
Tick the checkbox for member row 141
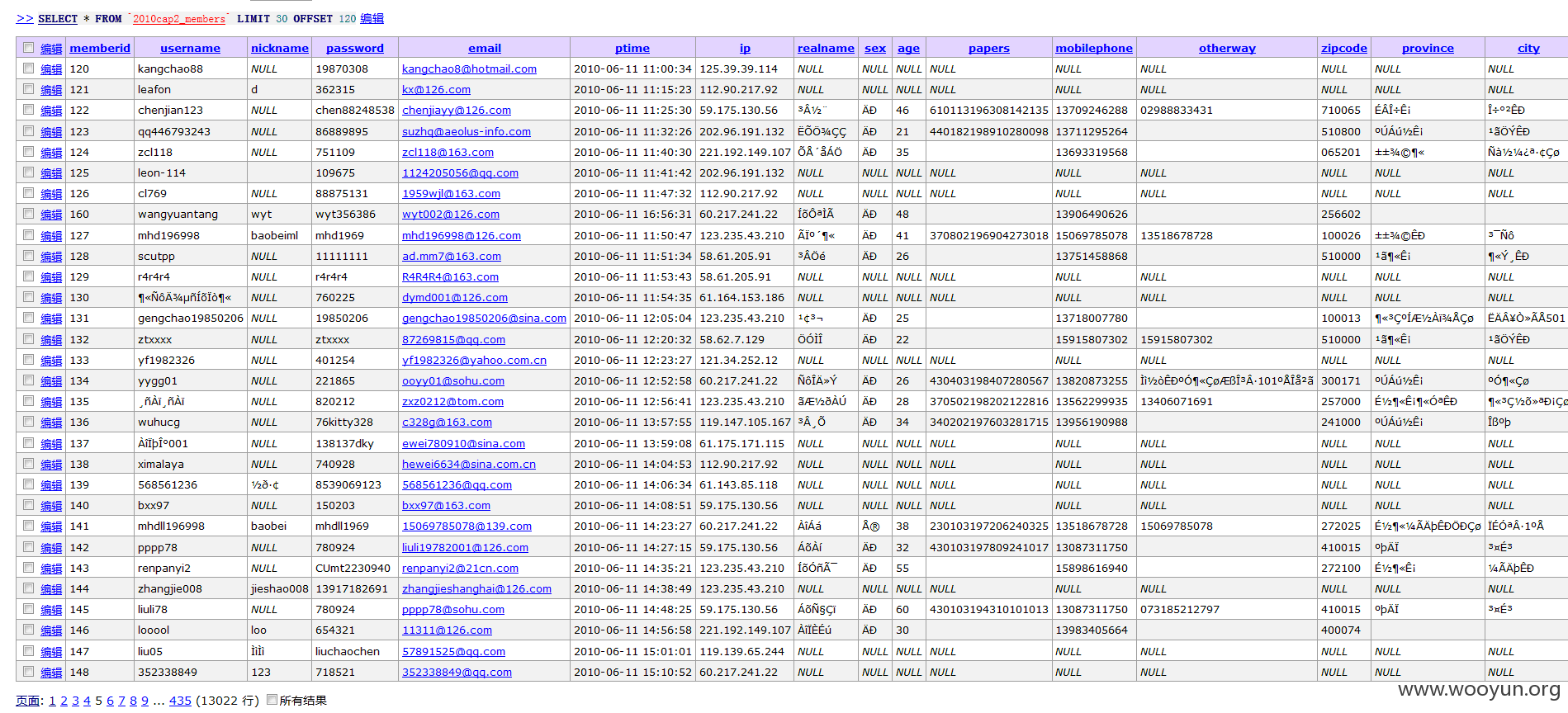click(x=29, y=526)
